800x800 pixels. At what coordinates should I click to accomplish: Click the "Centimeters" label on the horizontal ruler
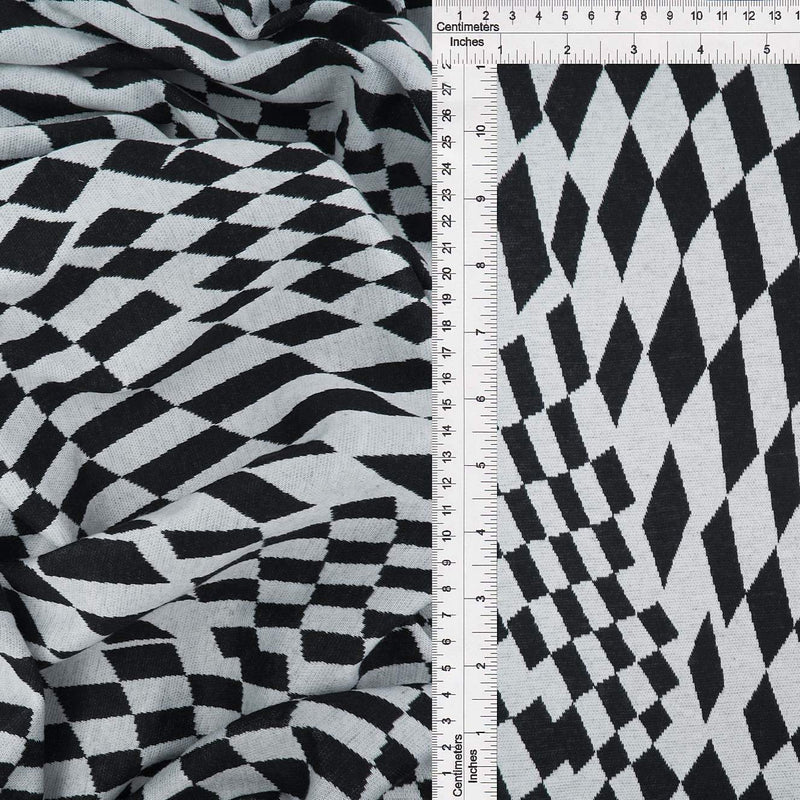pos(467,27)
